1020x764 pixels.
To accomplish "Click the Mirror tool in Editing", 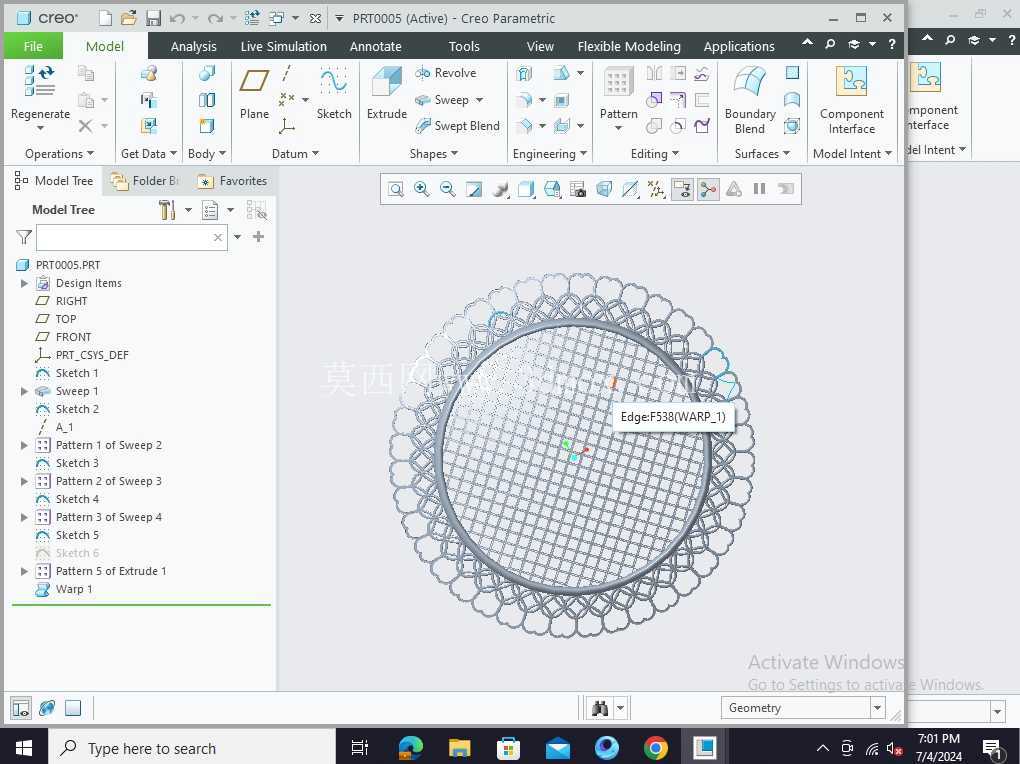I will 654,73.
